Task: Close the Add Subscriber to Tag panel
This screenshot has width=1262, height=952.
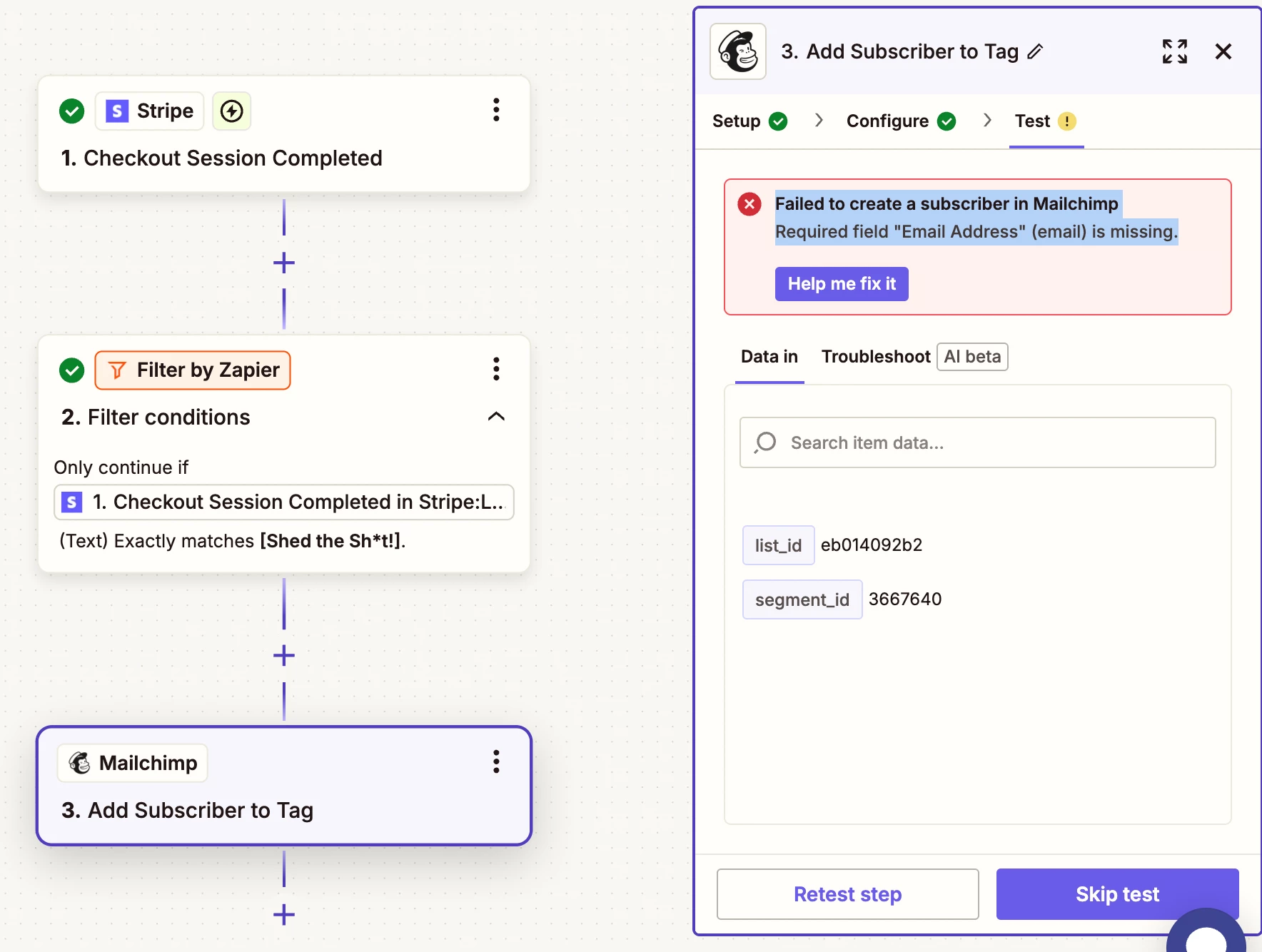Action: click(x=1223, y=51)
